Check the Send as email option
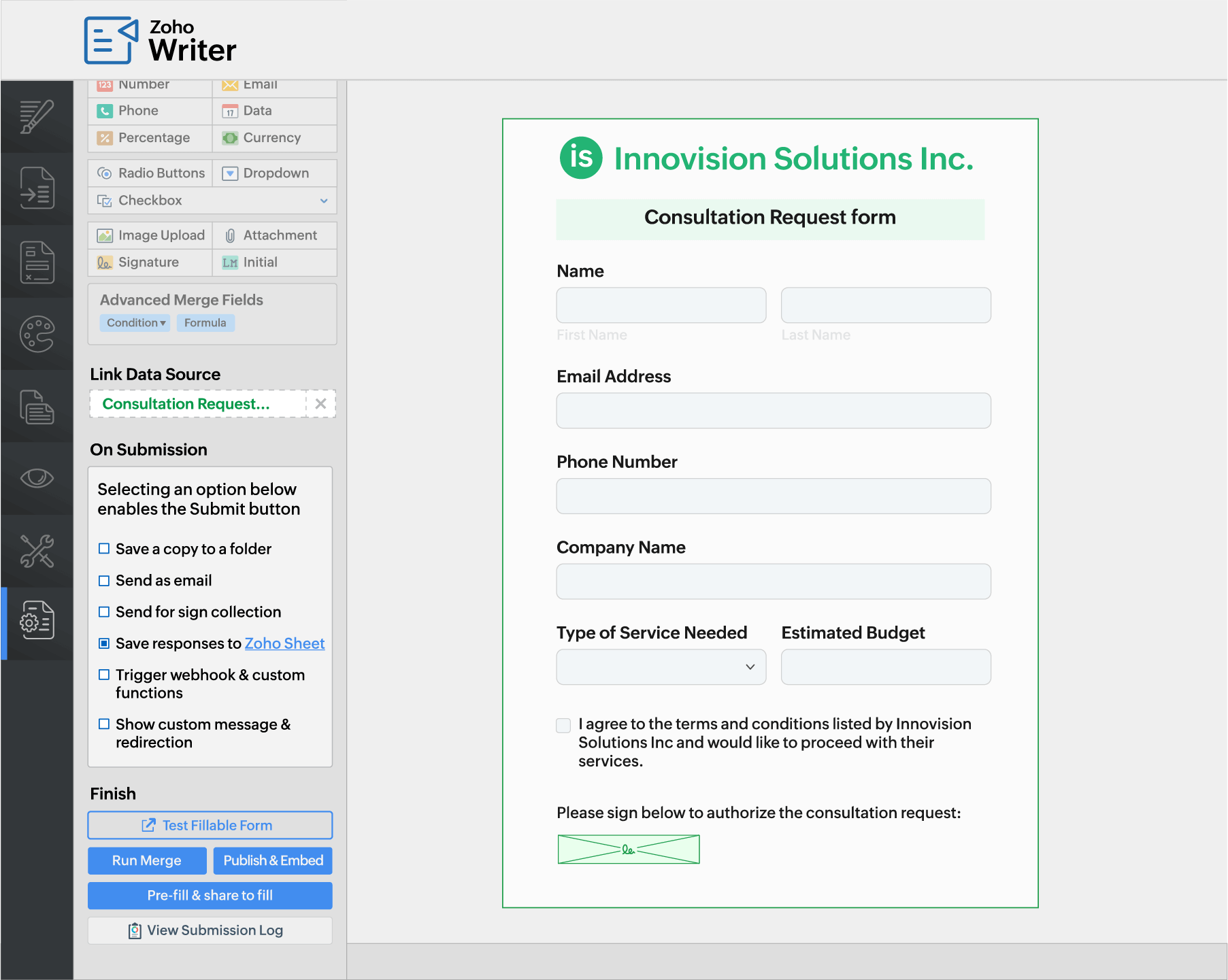Screen dimensions: 1228x980 pyautogui.click(x=104, y=581)
